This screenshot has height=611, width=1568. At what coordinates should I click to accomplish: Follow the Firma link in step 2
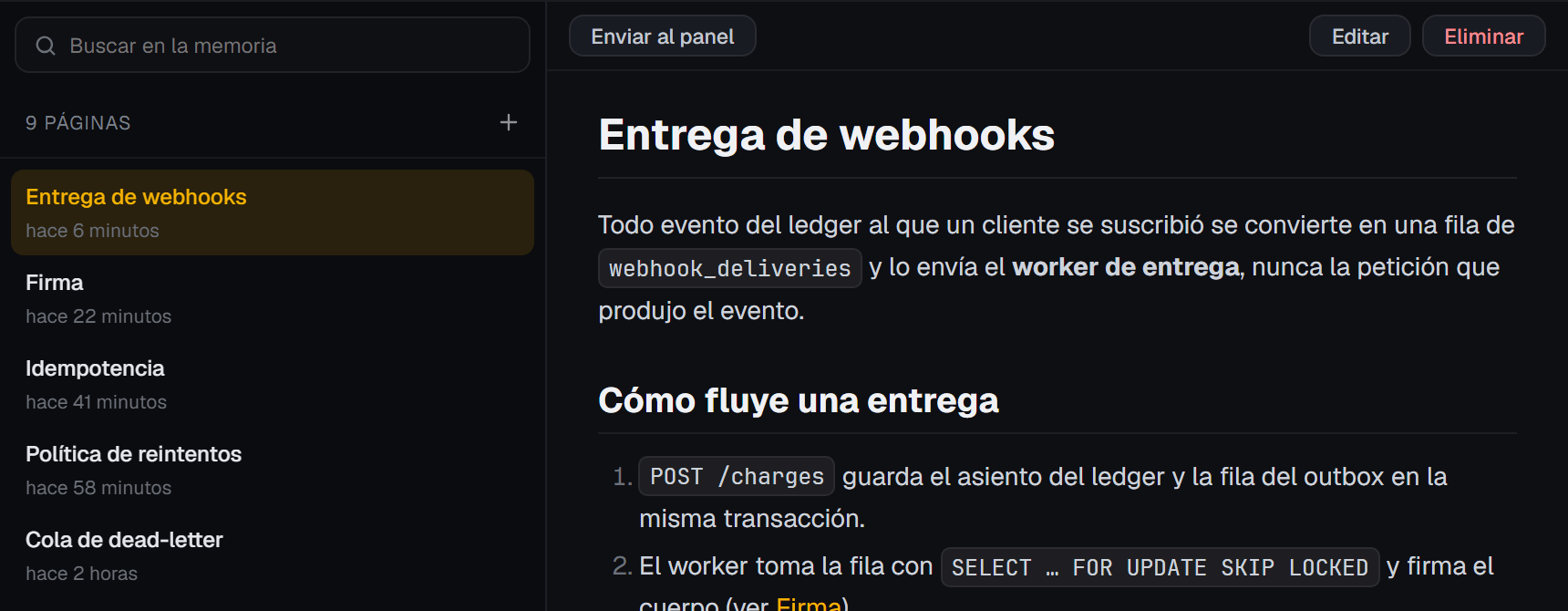pyautogui.click(x=809, y=604)
